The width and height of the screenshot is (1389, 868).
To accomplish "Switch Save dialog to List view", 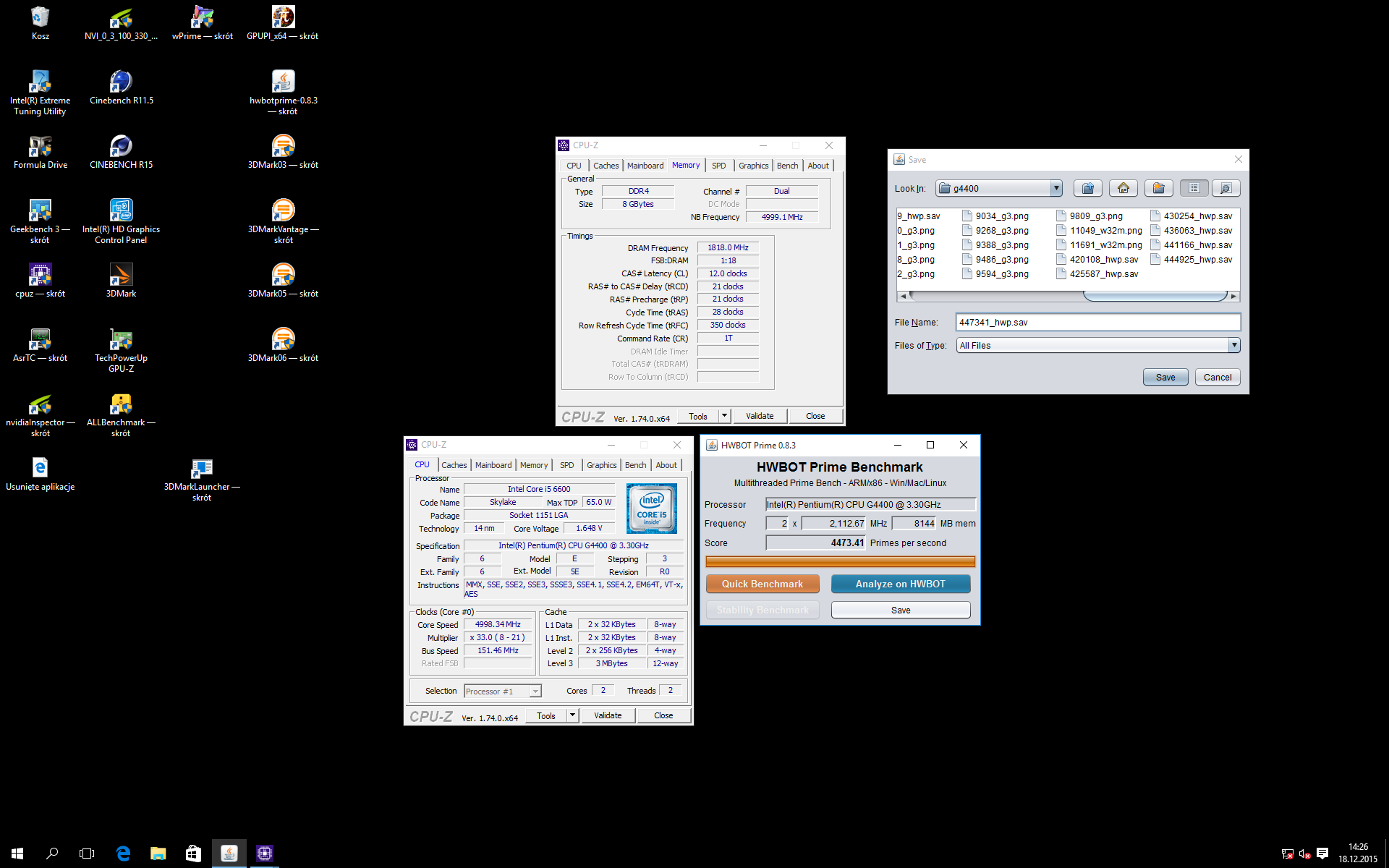I will point(1194,188).
